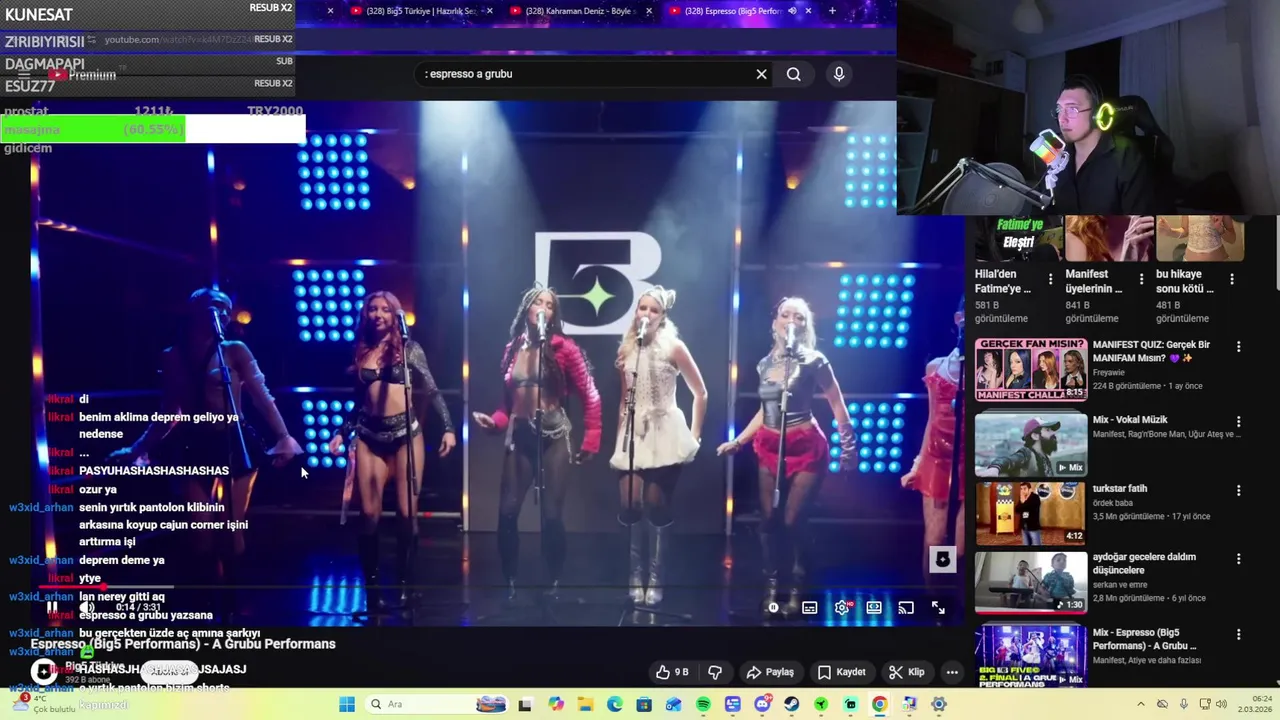Image resolution: width=1280 pixels, height=720 pixels.
Task: Turn on subtitles in player
Action: click(810, 607)
